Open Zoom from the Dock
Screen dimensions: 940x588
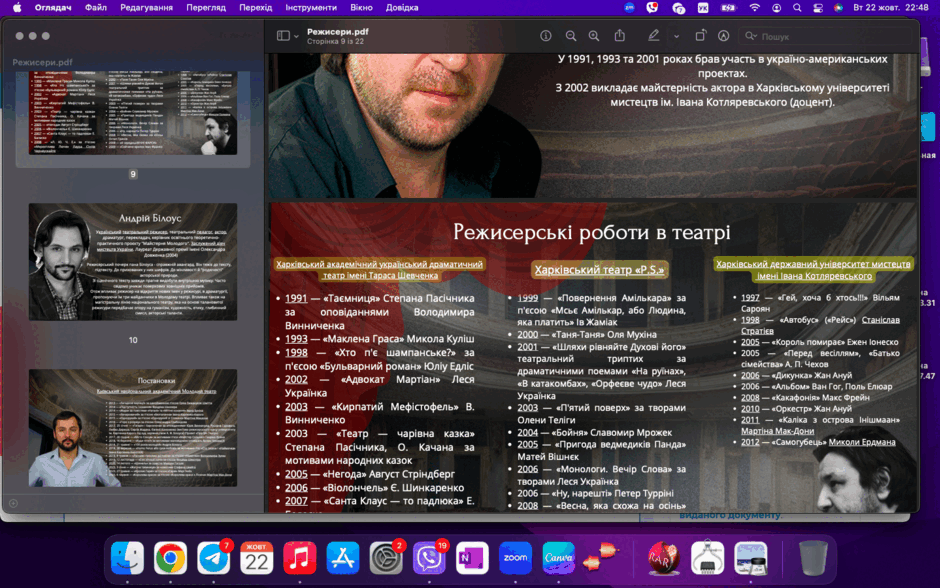(516, 558)
